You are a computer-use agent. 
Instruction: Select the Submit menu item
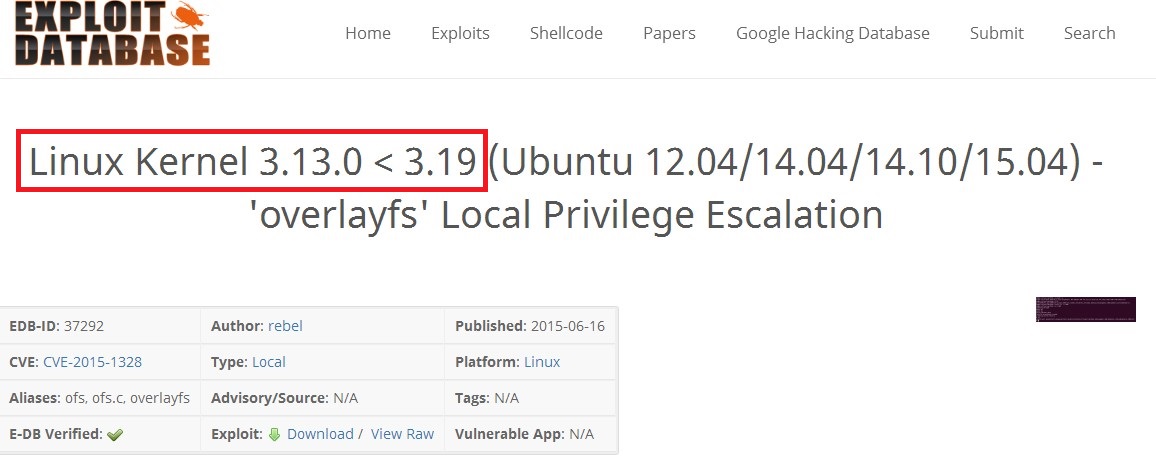point(996,33)
